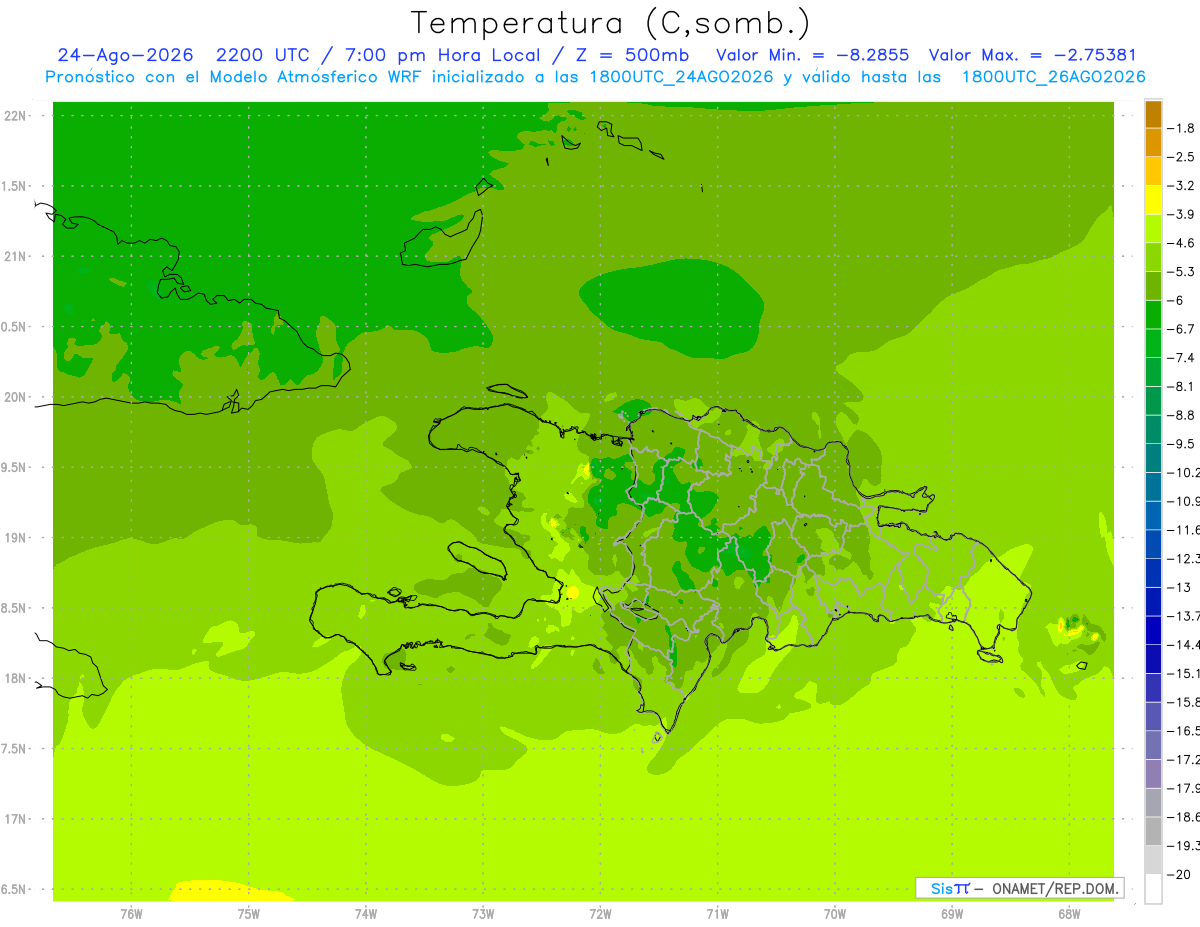
Task: Click the "69W" longitude label
Action: (x=952, y=914)
